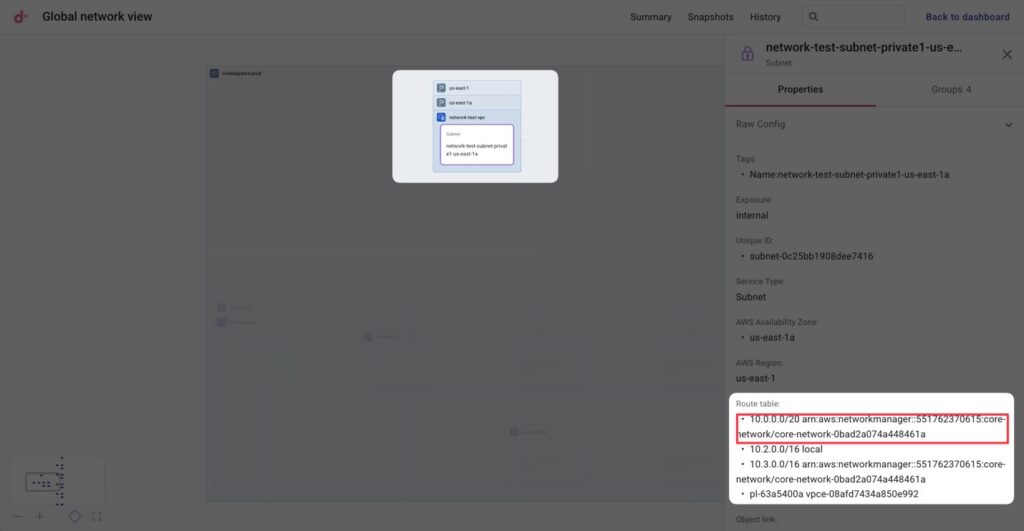Open the History view
This screenshot has height=531, width=1024.
pos(765,17)
